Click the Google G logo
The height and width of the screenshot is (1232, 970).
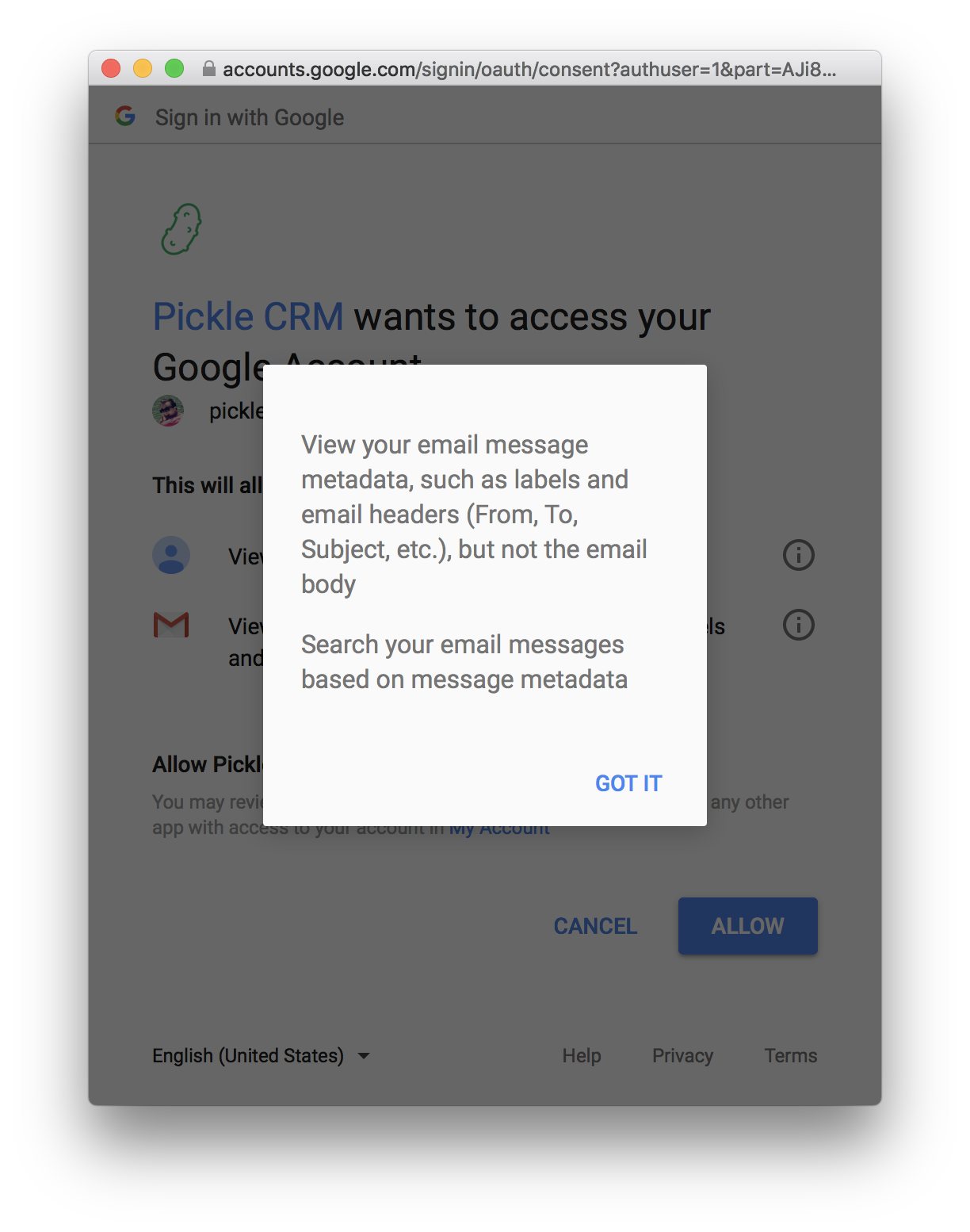coord(125,116)
